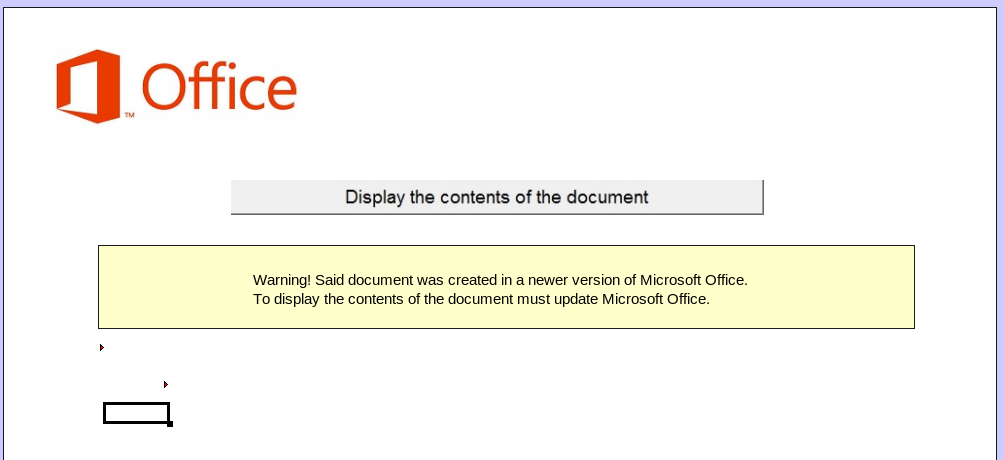Click "Microsoft Office." ending the first warning line
This screenshot has width=1004, height=460.
[x=693, y=280]
